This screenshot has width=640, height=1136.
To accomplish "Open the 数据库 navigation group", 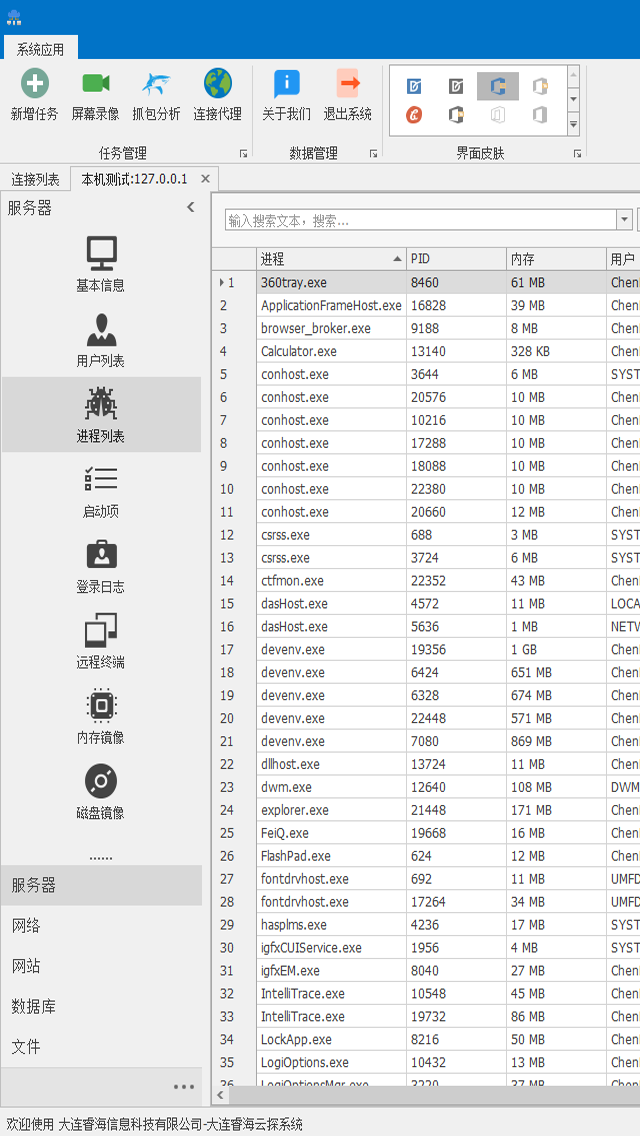I will pos(33,1006).
